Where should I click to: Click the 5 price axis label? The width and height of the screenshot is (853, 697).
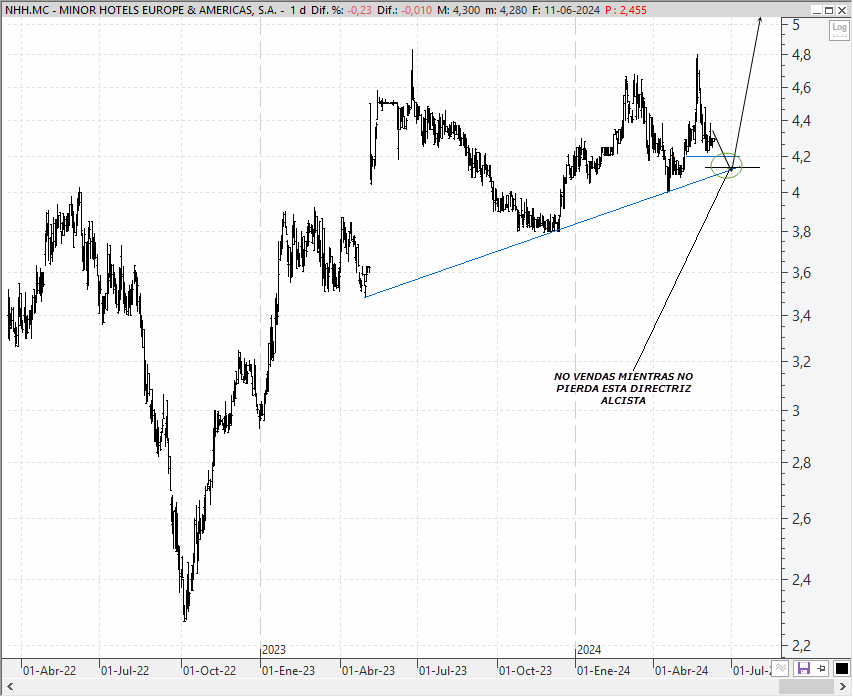click(x=796, y=25)
